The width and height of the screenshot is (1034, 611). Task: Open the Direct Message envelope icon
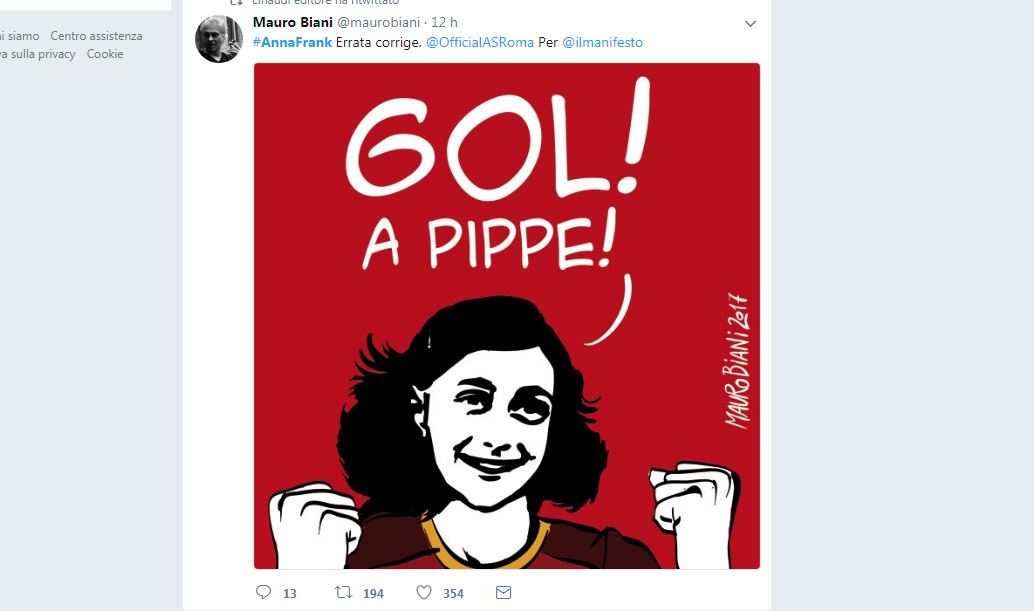[x=503, y=592]
